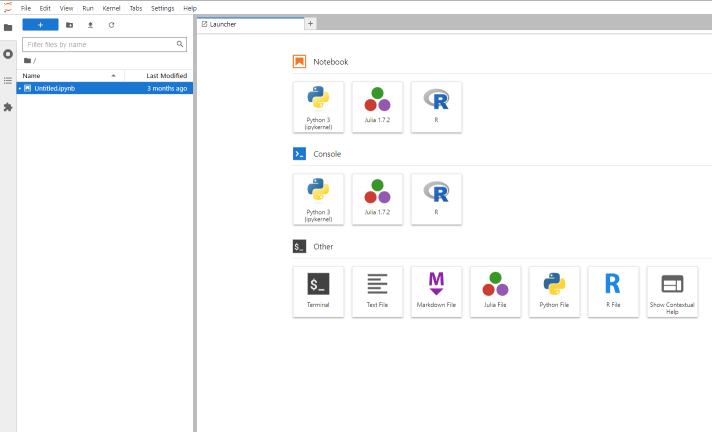
Task: Launch a Julia 1.7.2 console
Action: pos(377,199)
